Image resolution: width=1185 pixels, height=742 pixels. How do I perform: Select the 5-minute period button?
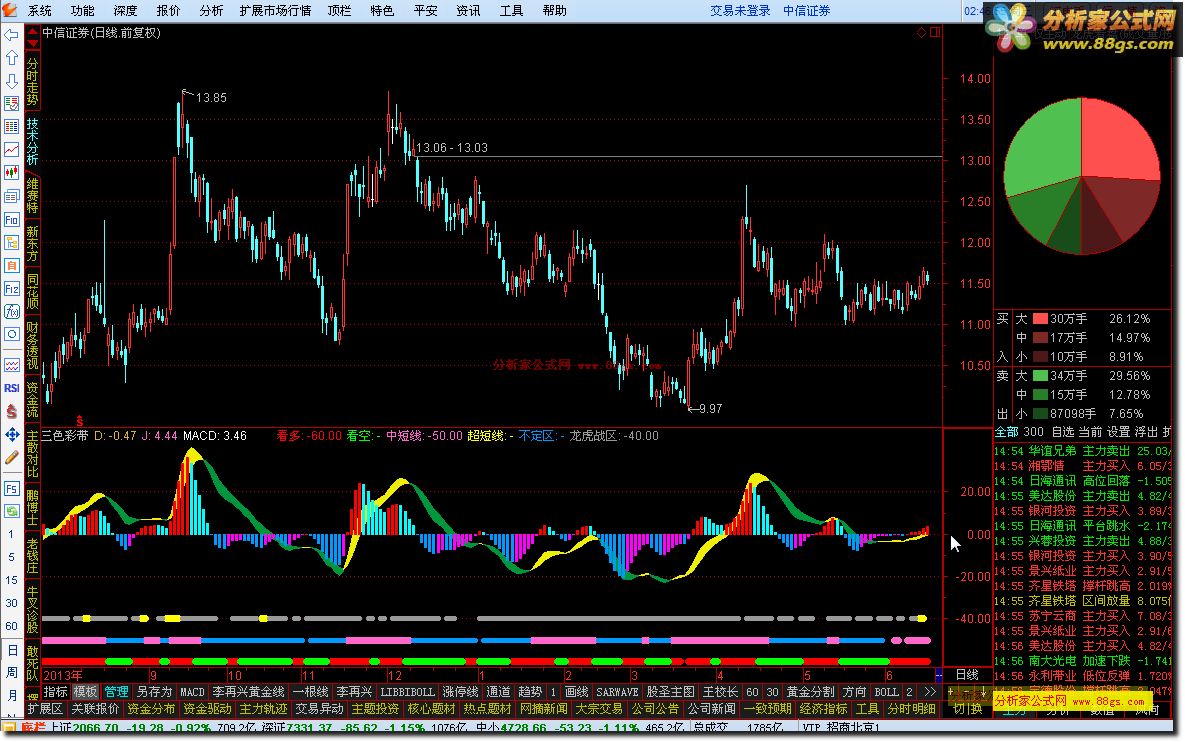coord(11,557)
